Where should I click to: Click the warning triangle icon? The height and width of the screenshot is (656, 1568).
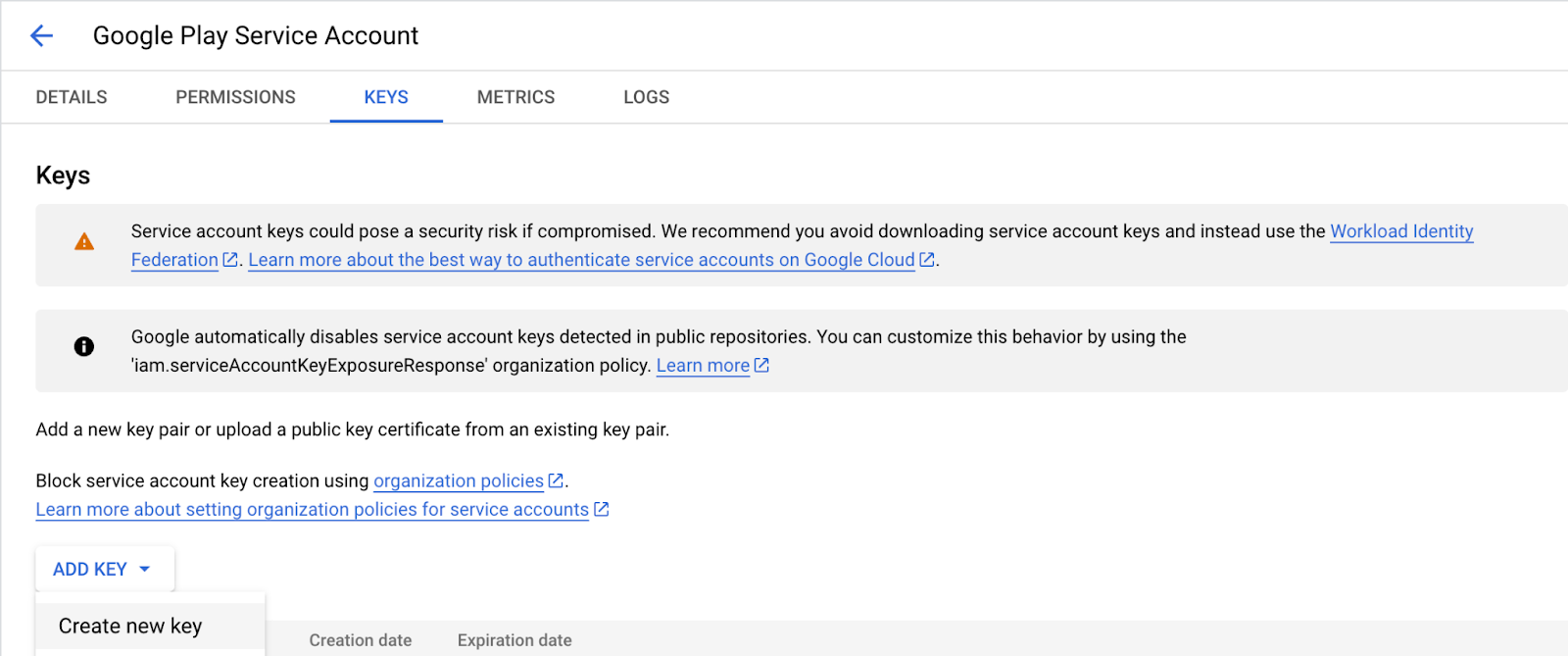83,239
